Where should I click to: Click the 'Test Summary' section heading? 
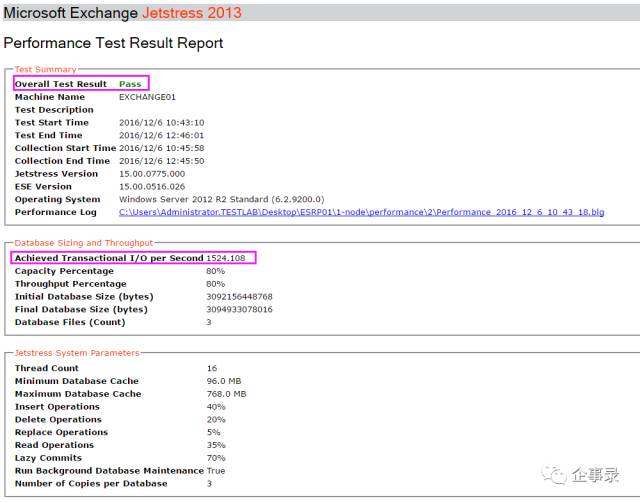coord(45,69)
